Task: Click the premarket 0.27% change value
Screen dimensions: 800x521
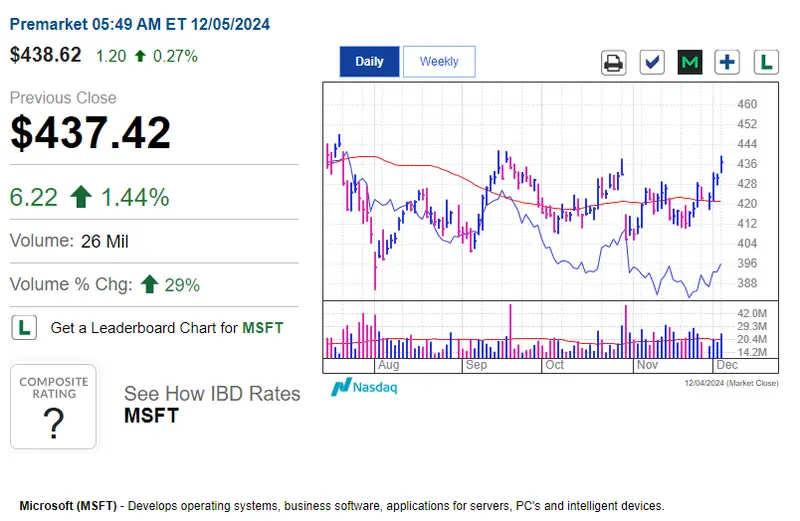Action: pyautogui.click(x=175, y=56)
